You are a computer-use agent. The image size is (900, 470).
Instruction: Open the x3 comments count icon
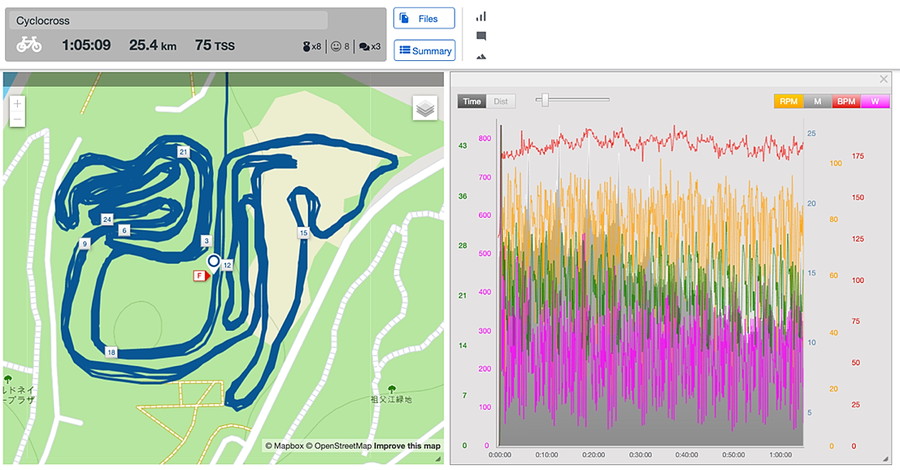368,46
